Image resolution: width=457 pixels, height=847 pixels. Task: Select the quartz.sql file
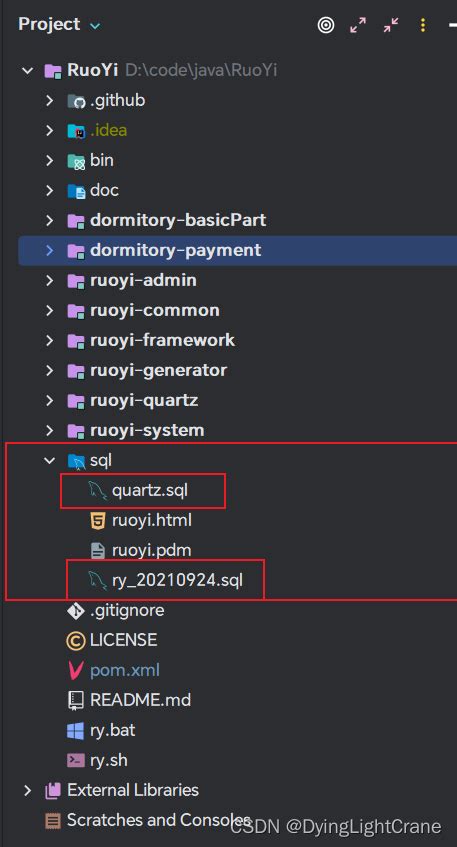coord(150,490)
